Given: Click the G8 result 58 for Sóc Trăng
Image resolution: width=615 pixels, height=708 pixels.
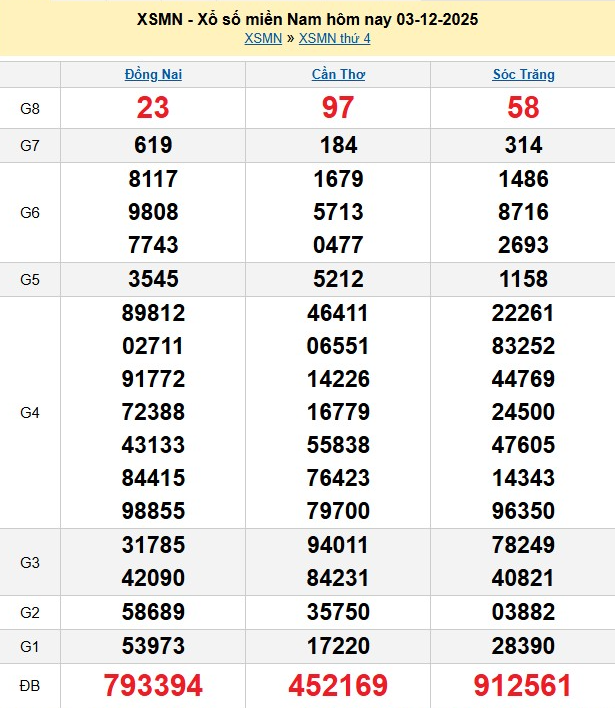Looking at the screenshot, I should click(x=523, y=108).
